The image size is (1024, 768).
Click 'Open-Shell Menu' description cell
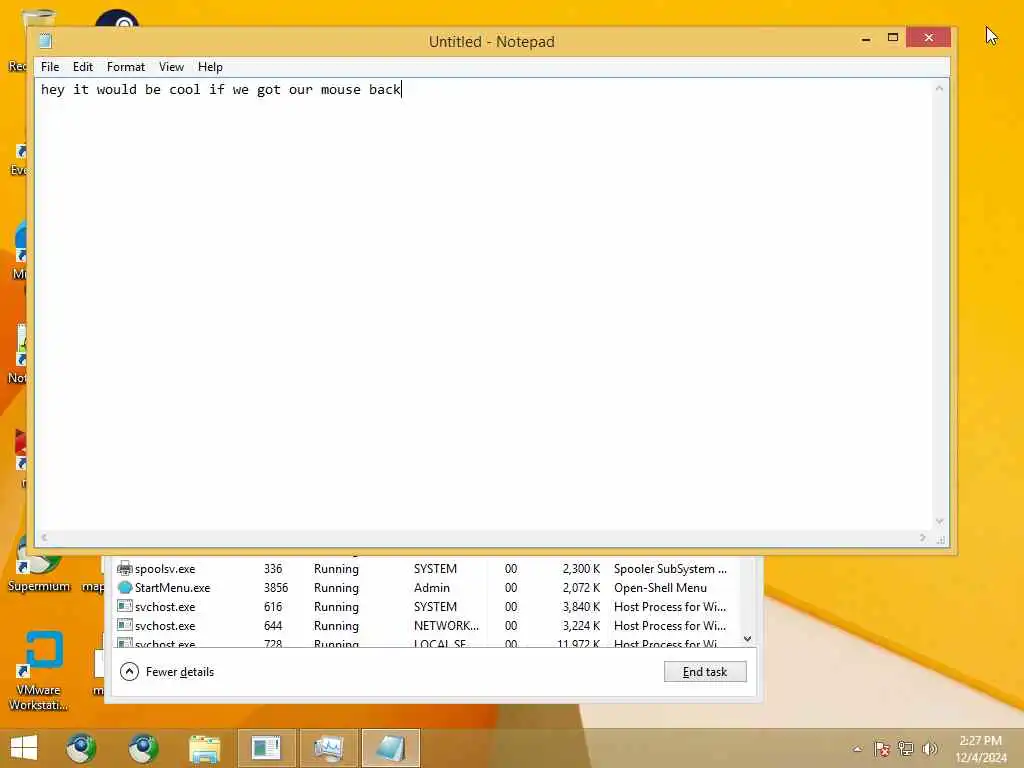[x=660, y=588]
